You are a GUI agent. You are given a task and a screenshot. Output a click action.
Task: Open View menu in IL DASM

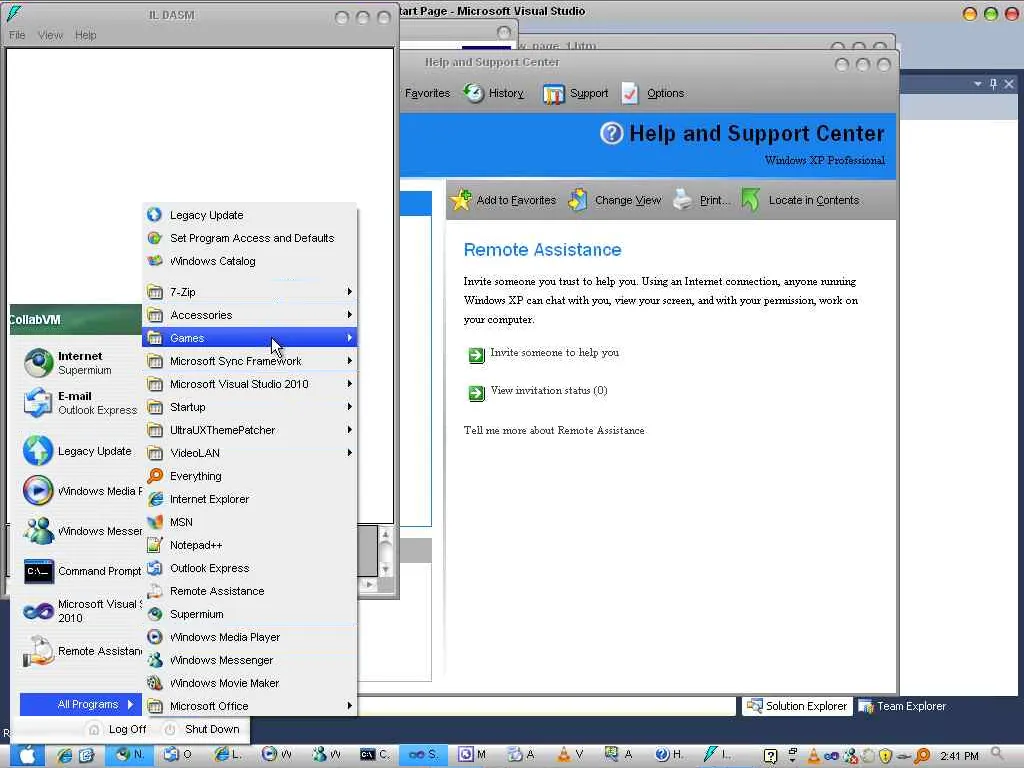tap(50, 35)
